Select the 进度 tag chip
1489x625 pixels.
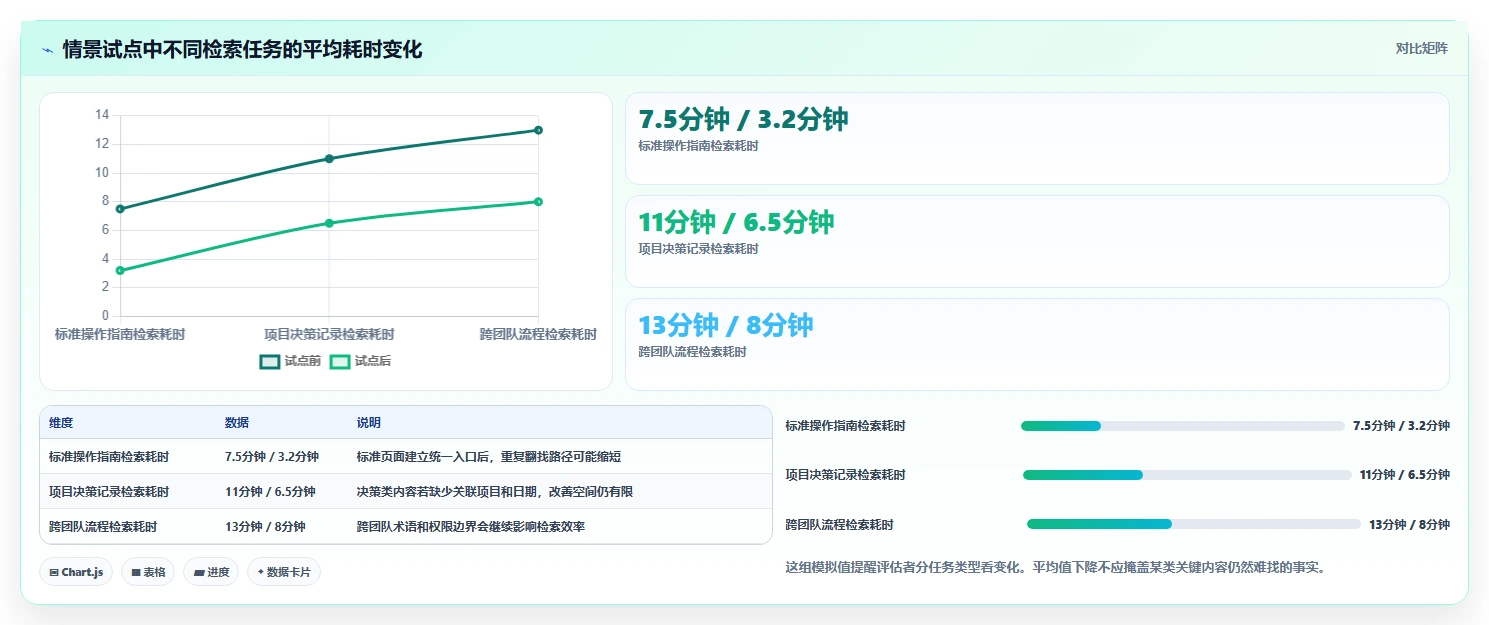[211, 572]
